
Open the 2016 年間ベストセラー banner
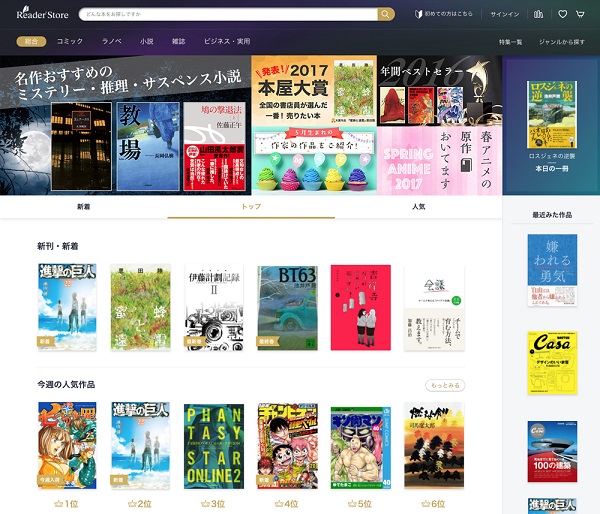click(x=439, y=91)
